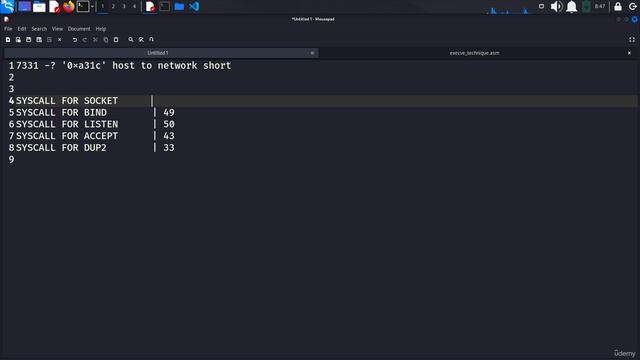Click the log out panel icon
The image size is (640, 360).
pos(633,7)
